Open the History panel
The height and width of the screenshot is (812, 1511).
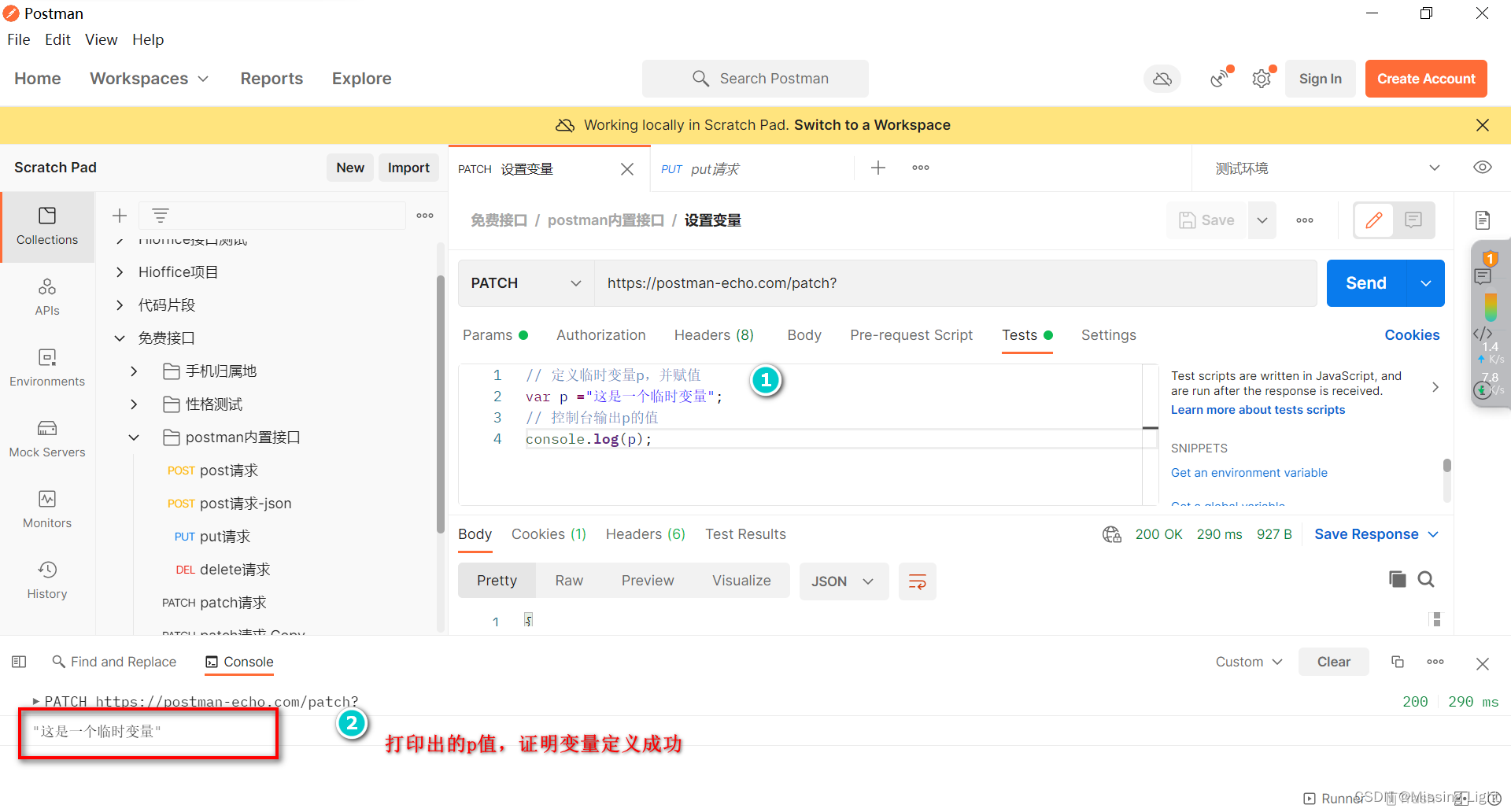[x=47, y=580]
